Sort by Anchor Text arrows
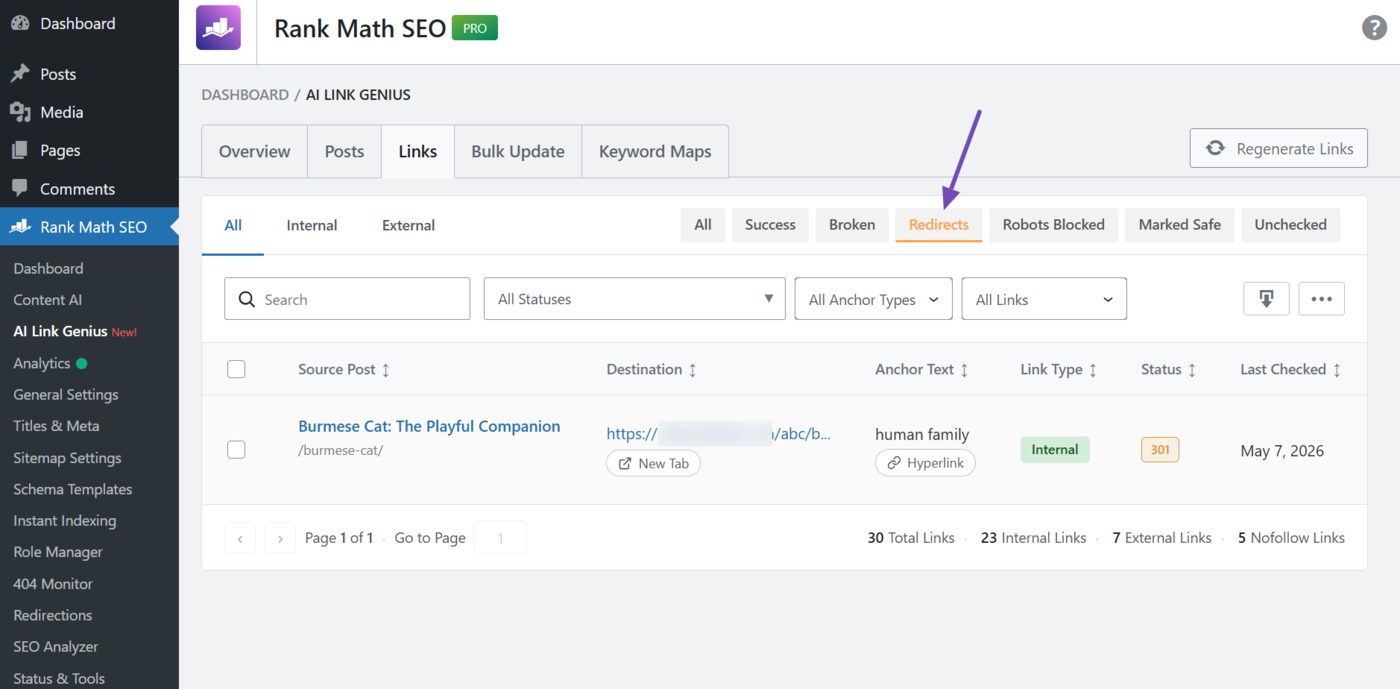Viewport: 1400px width, 689px height. click(x=964, y=370)
